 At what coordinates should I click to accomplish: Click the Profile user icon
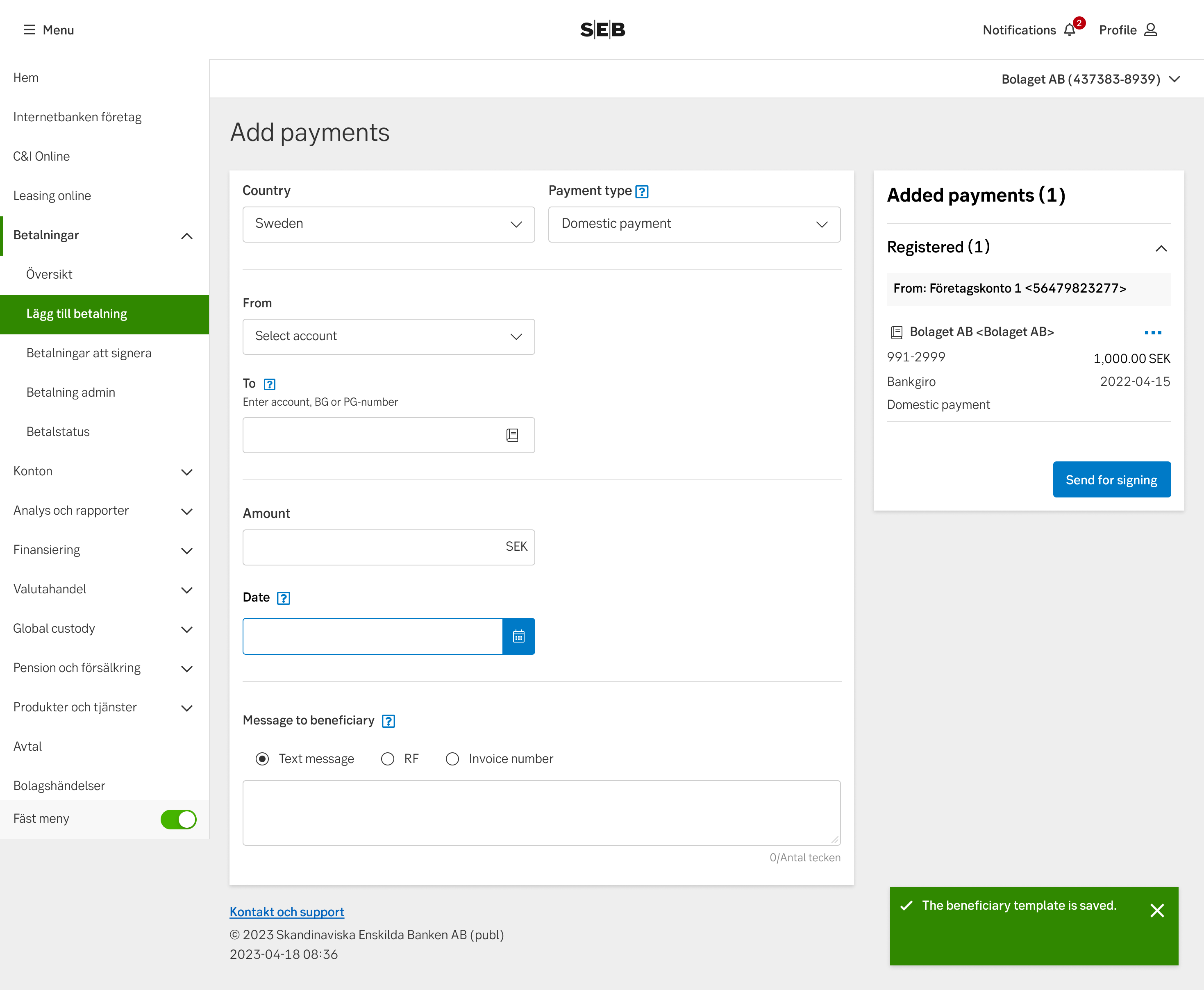pyautogui.click(x=1150, y=30)
